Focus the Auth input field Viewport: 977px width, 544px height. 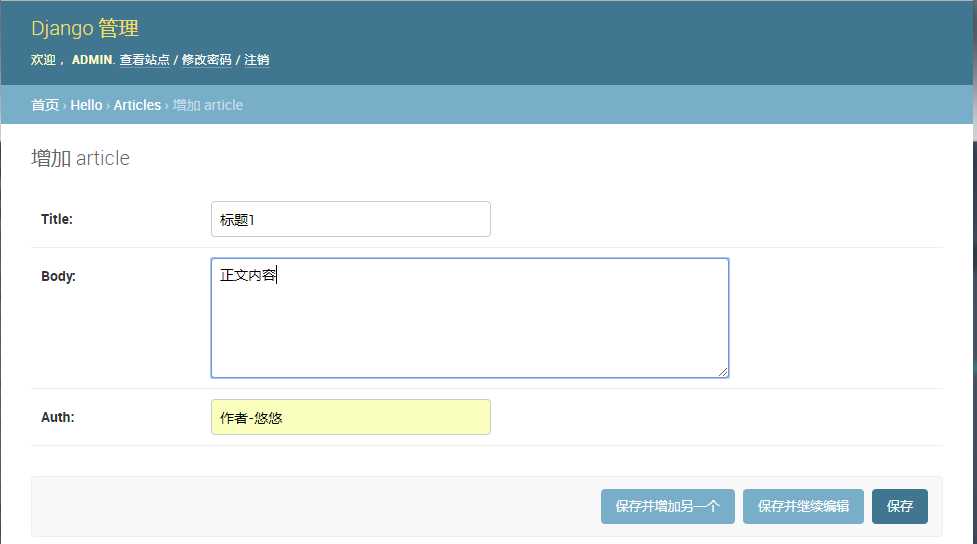click(350, 417)
